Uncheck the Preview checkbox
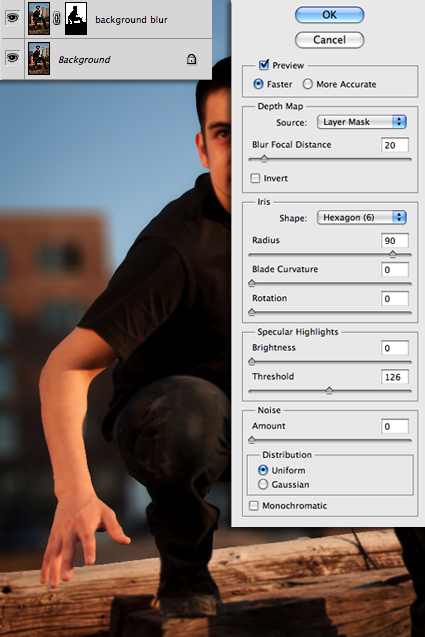 tap(264, 64)
